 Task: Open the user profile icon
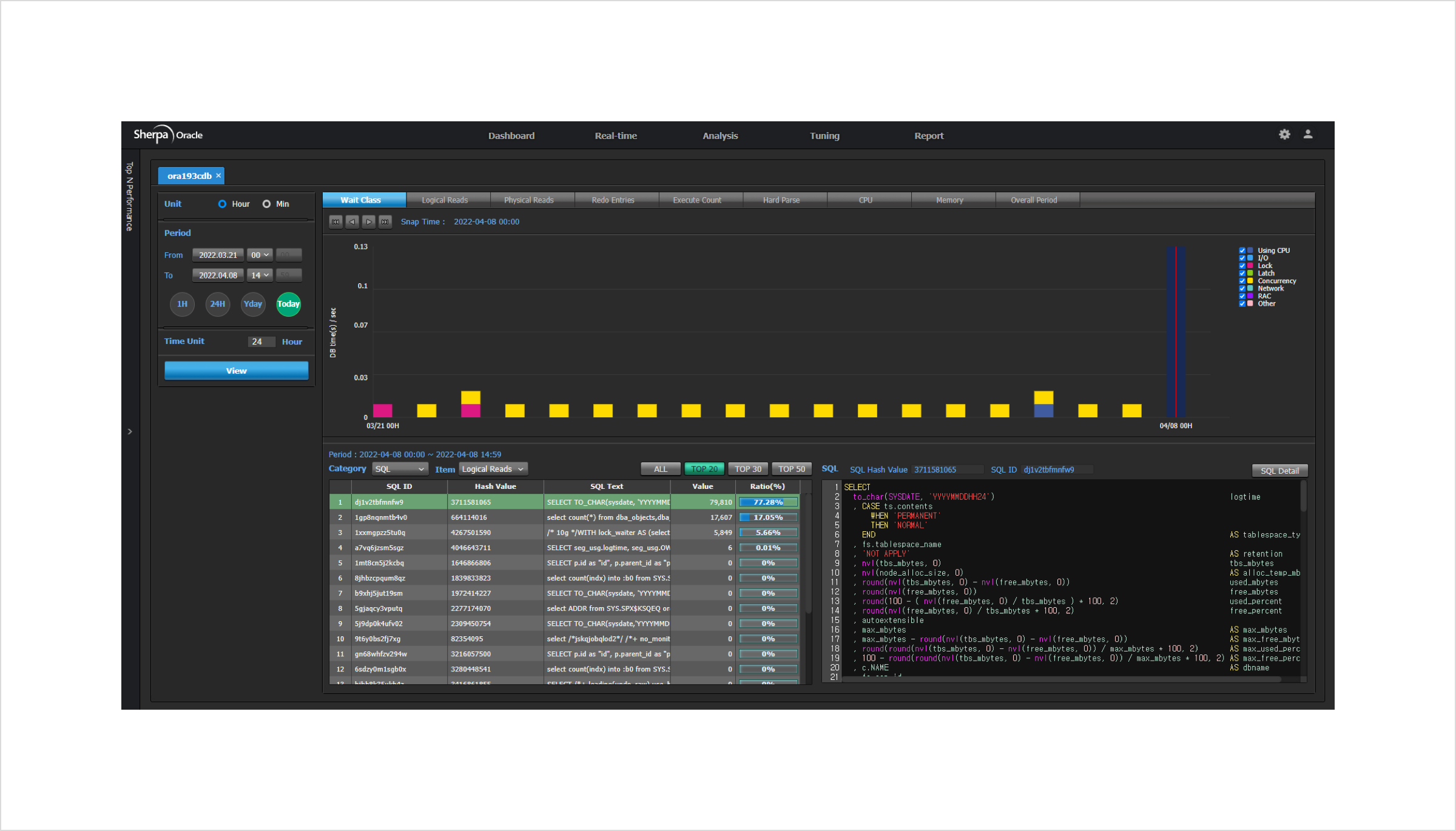click(1308, 135)
